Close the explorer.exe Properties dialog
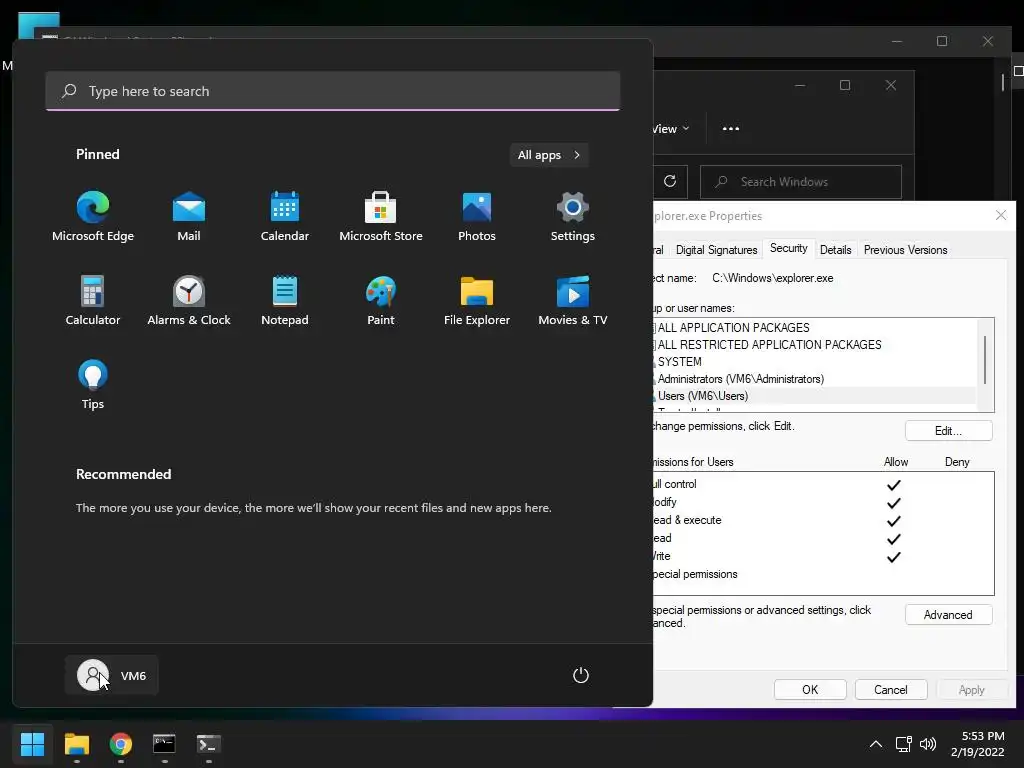This screenshot has width=1024, height=768. click(1000, 215)
